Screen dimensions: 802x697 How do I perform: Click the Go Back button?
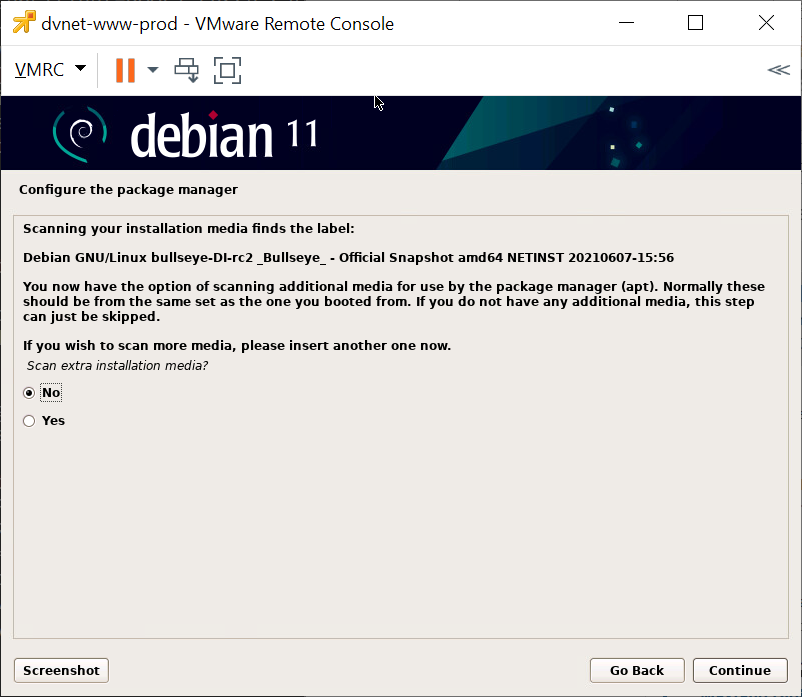[x=636, y=670]
